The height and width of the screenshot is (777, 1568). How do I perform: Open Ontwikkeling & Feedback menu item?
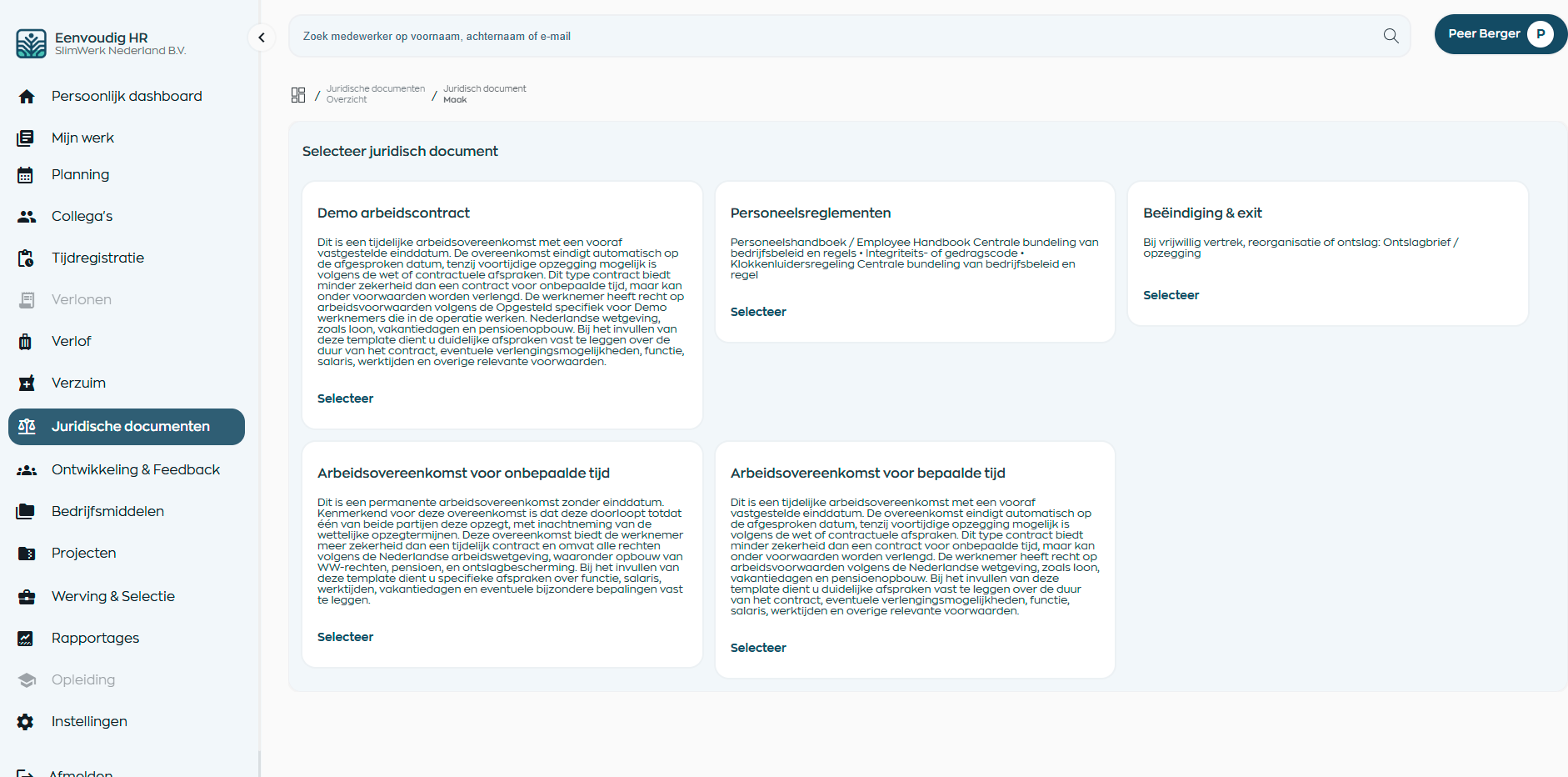pyautogui.click(x=135, y=470)
